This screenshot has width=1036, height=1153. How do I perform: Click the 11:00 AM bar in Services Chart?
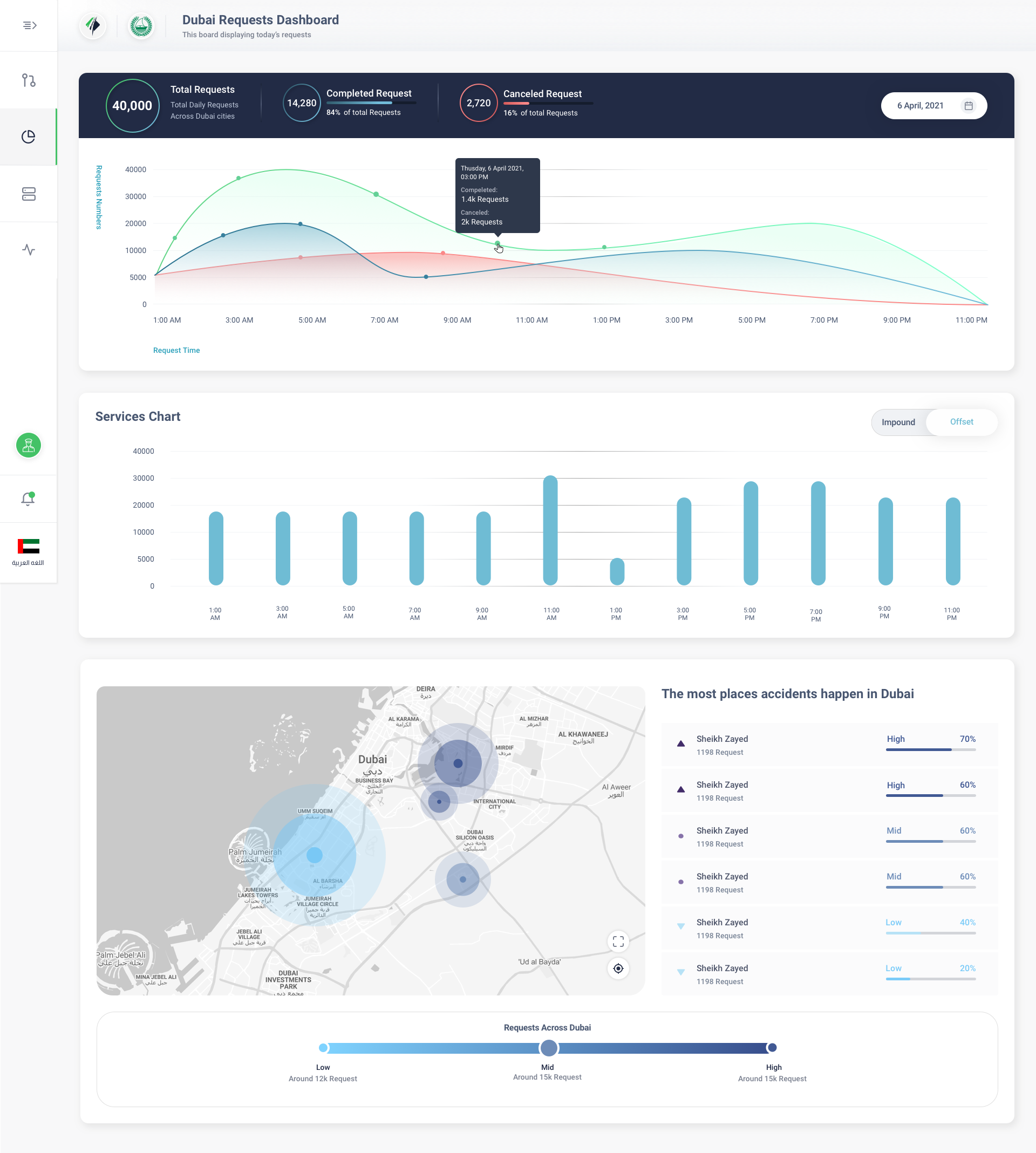[550, 530]
